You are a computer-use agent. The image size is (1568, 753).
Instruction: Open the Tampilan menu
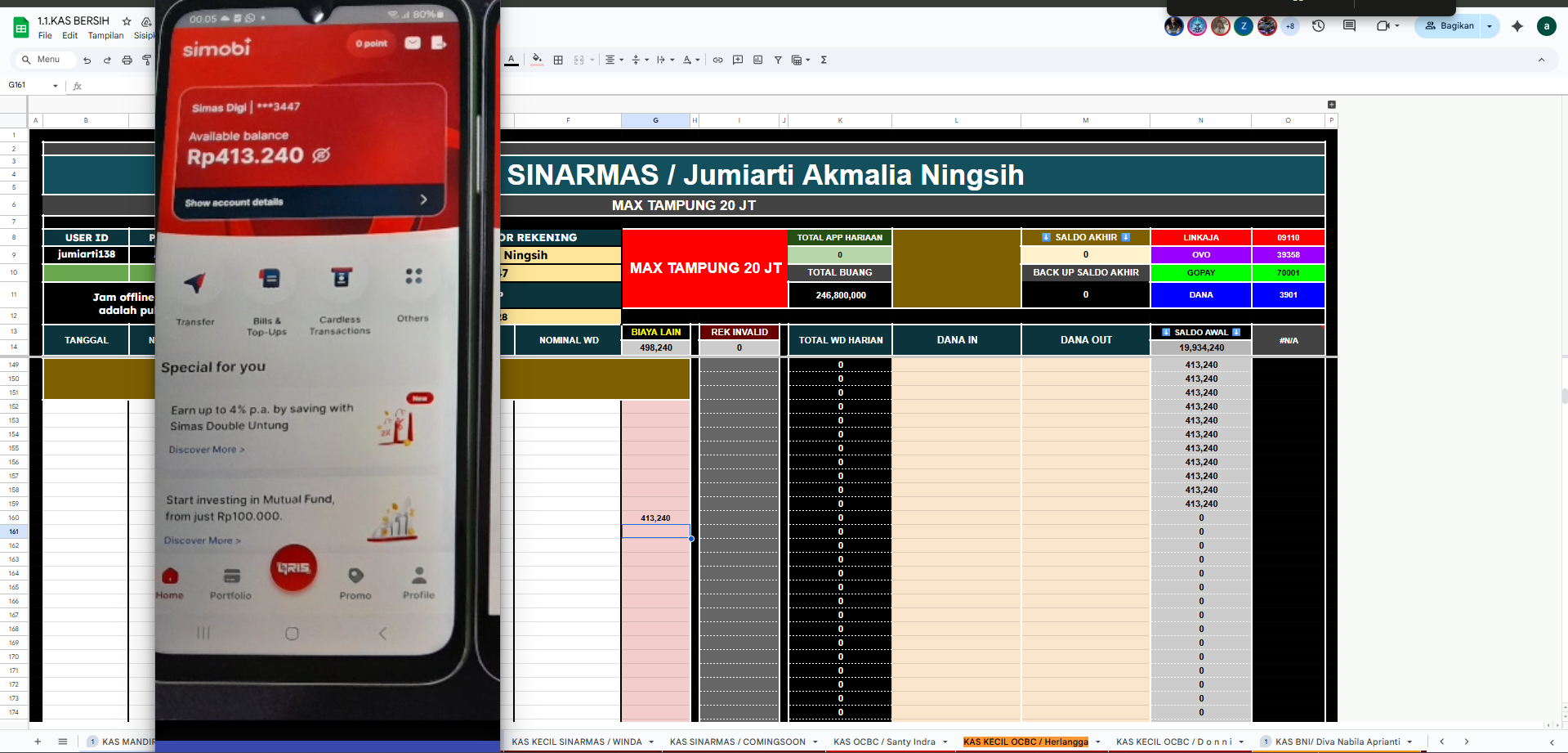[106, 35]
